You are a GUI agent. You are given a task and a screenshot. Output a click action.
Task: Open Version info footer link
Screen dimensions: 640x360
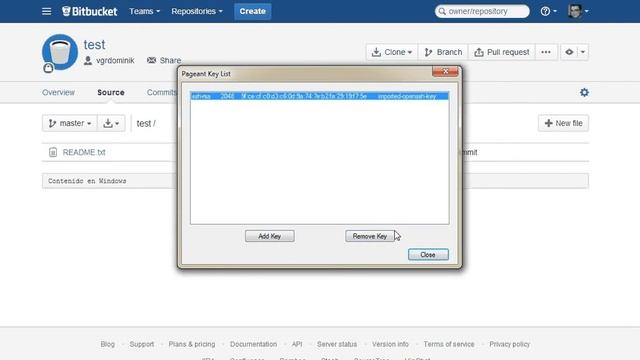tap(390, 344)
